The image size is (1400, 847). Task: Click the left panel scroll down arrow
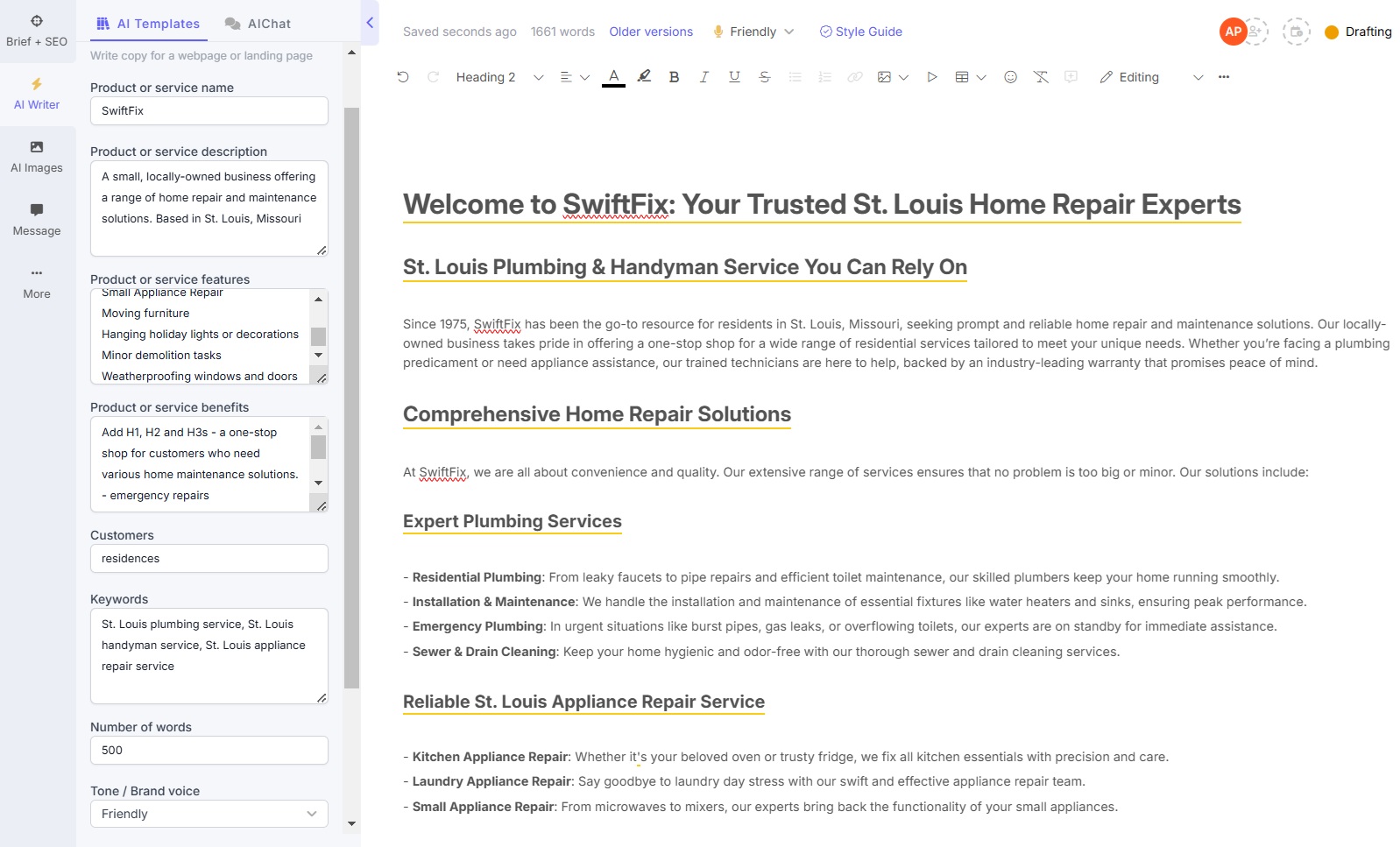(x=351, y=823)
